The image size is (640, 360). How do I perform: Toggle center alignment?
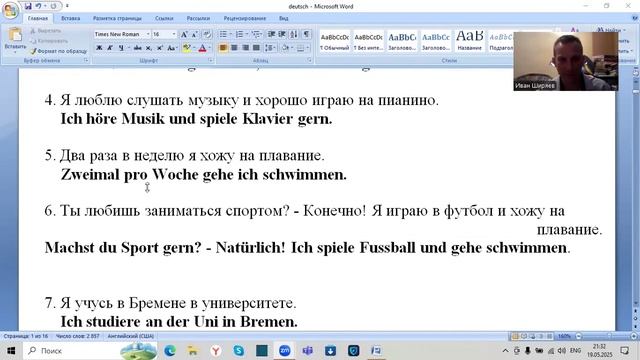click(234, 48)
